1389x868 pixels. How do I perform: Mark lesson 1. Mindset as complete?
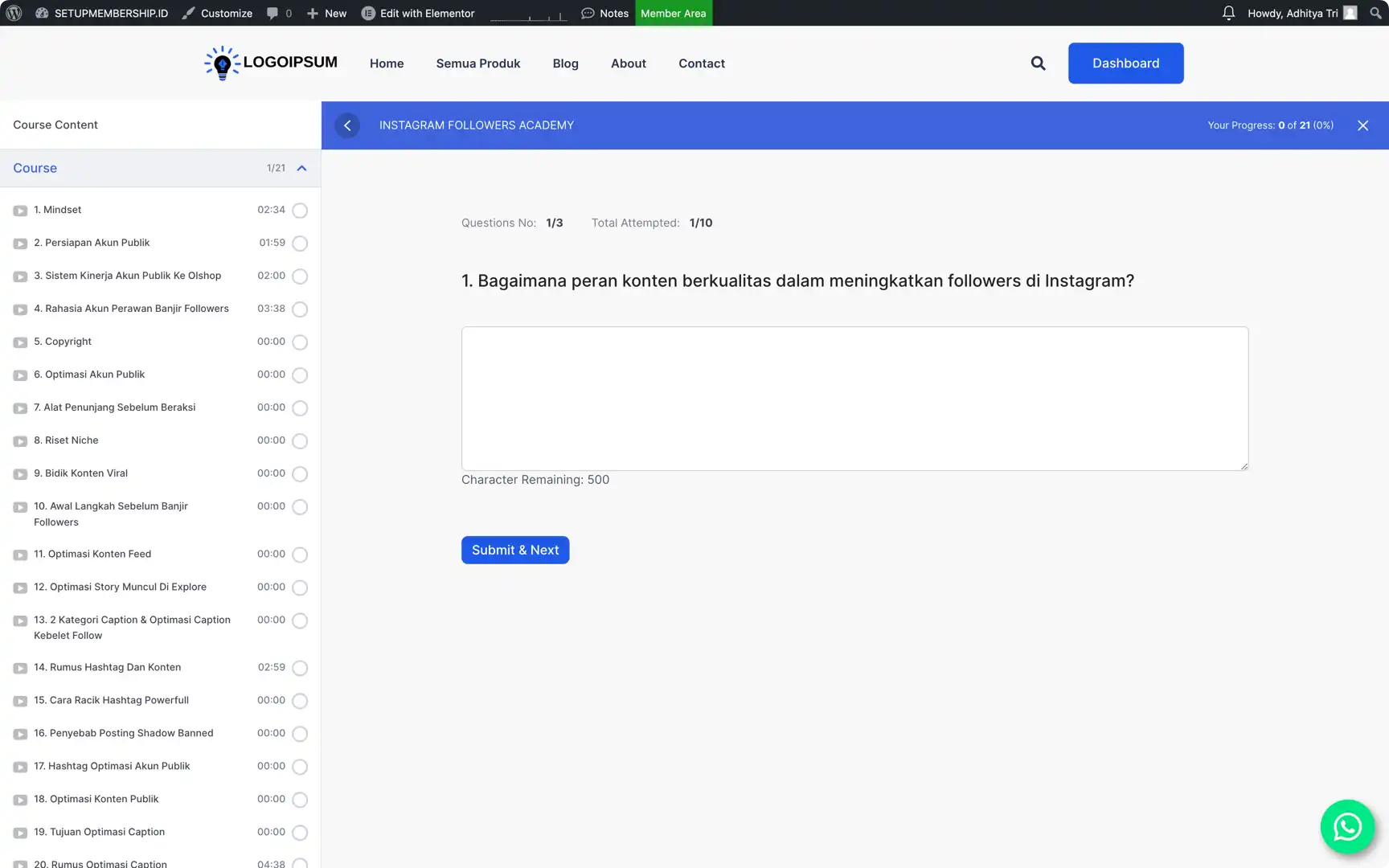[300, 211]
